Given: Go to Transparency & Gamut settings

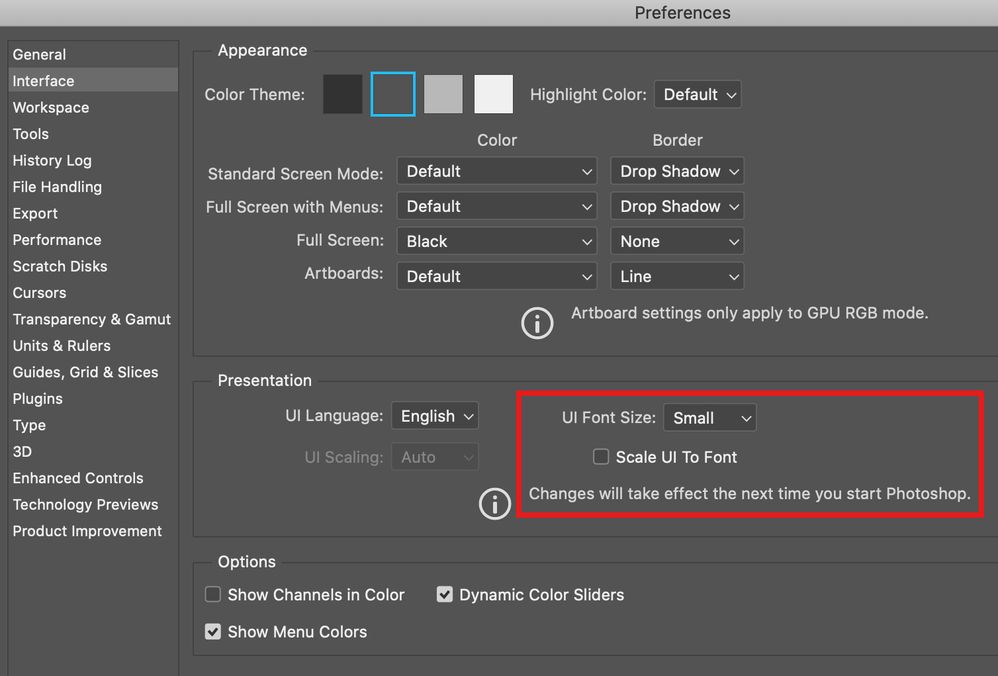Looking at the screenshot, I should coord(92,319).
